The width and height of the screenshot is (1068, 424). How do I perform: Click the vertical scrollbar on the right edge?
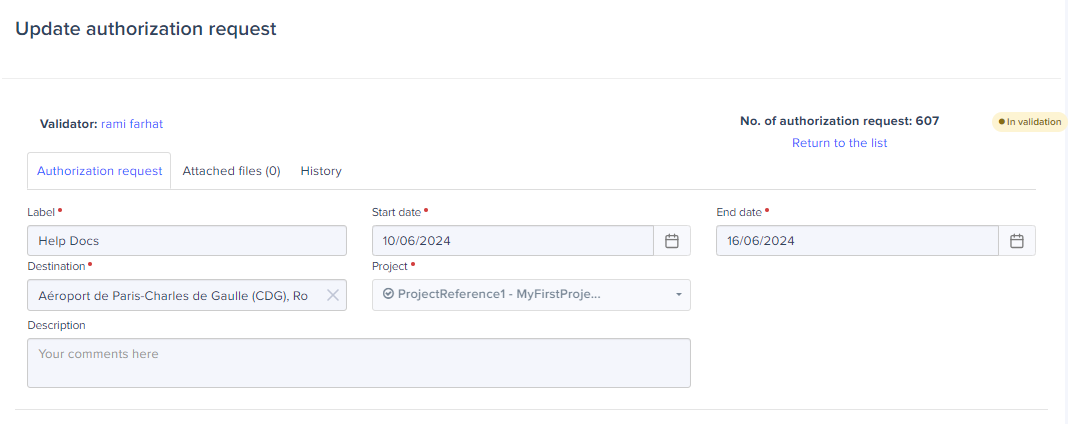[x=1063, y=200]
